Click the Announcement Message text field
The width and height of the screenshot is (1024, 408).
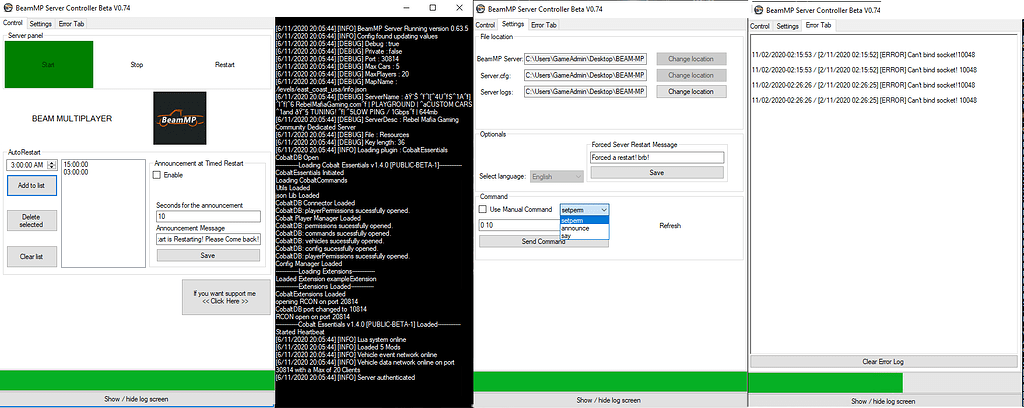tap(208, 239)
